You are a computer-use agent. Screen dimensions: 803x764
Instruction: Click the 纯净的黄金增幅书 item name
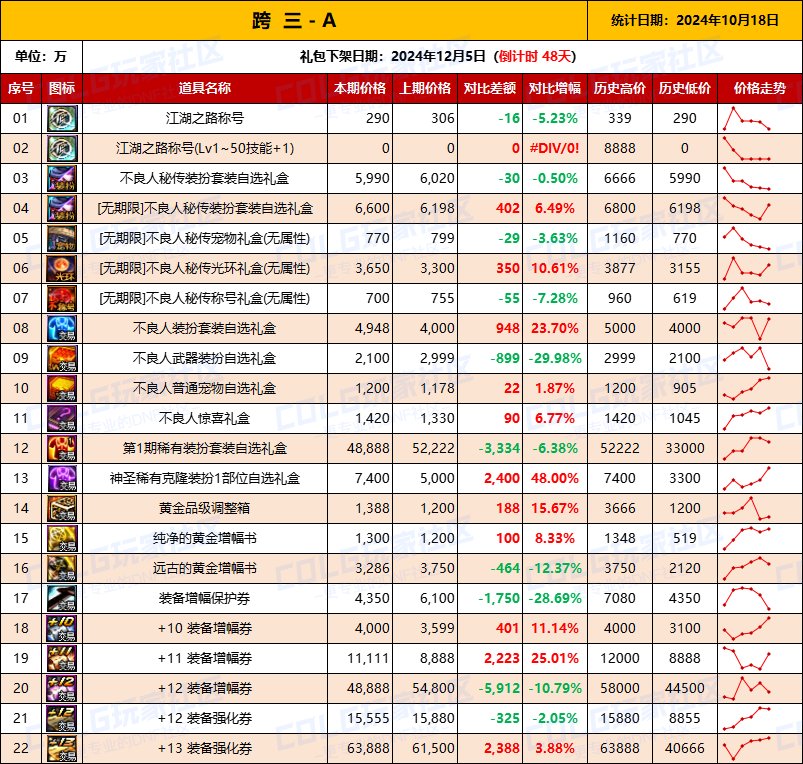point(205,538)
